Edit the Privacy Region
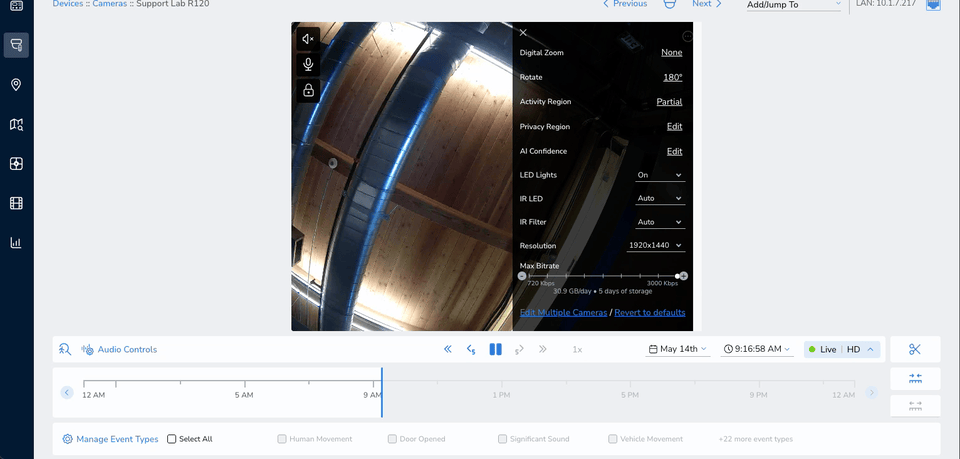 [x=675, y=127]
